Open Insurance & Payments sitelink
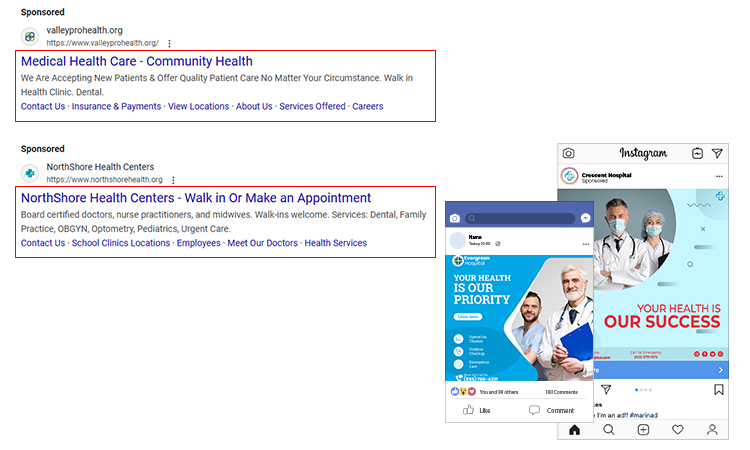750x450 pixels. click(116, 106)
